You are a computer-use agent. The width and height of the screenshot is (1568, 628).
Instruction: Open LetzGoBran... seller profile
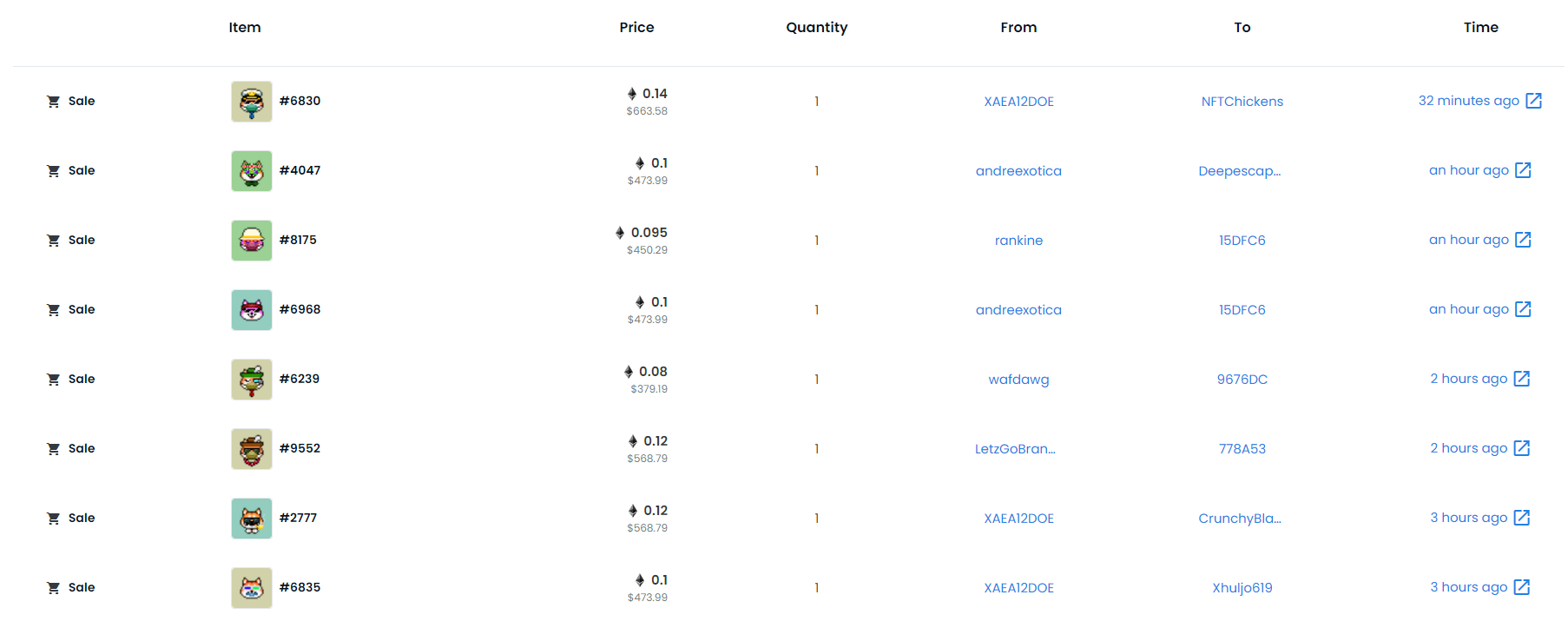1015,449
